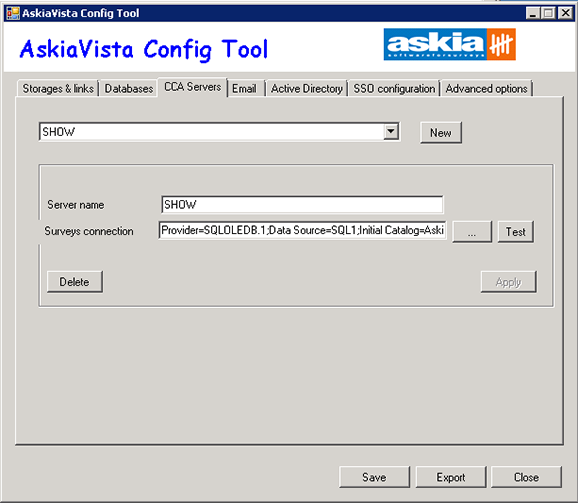The image size is (578, 503).
Task: Click the Surveys connection string field
Action: [x=302, y=230]
